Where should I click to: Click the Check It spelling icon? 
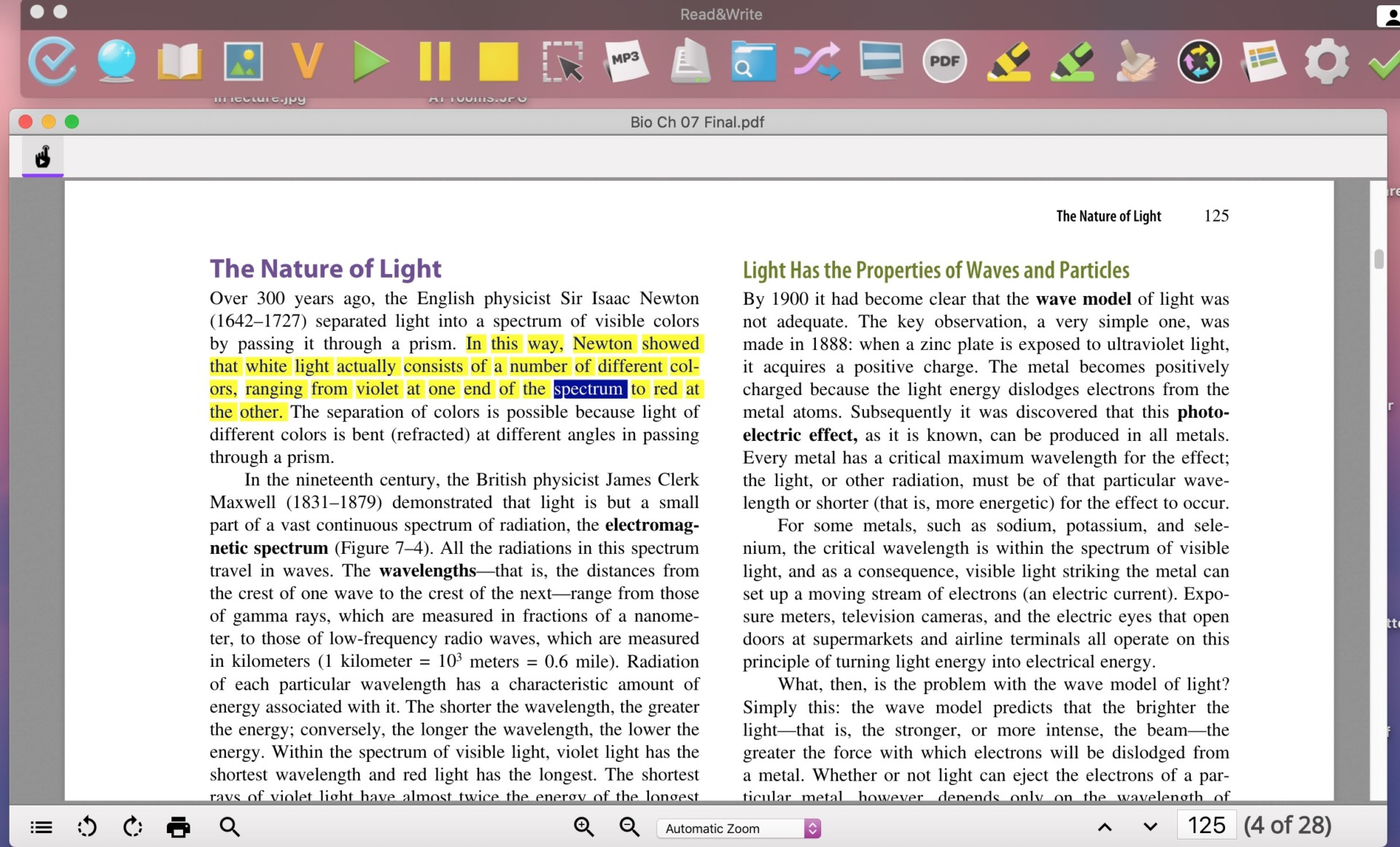(52, 61)
